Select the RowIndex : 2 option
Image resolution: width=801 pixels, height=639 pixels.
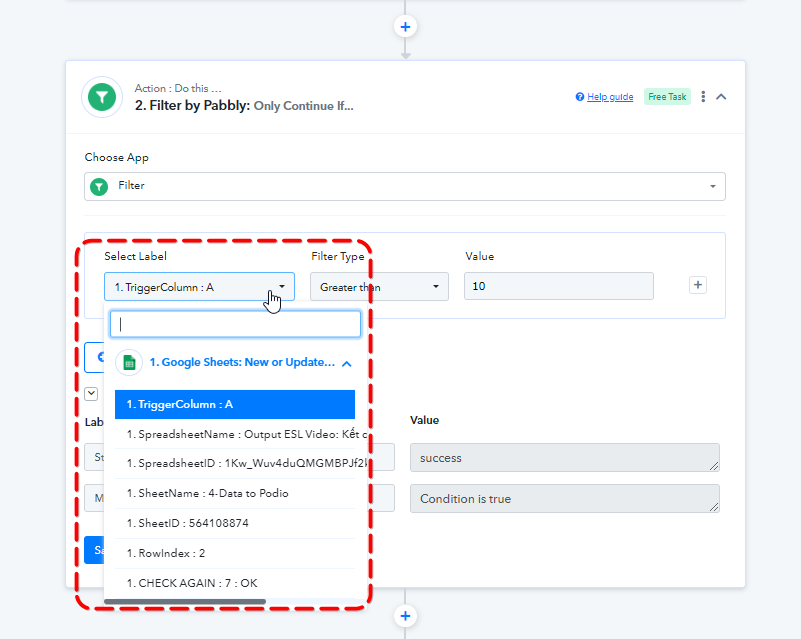[x=235, y=553]
